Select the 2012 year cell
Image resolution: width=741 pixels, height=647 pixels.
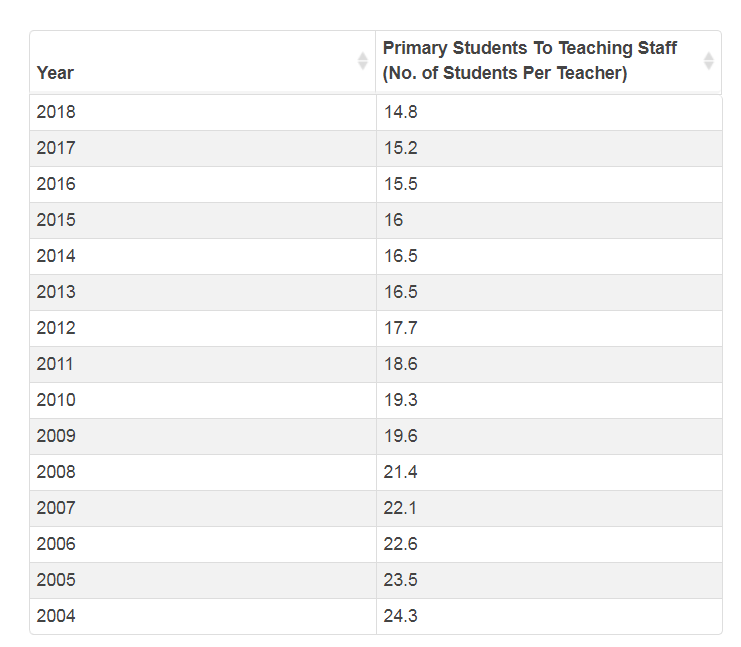[56, 328]
